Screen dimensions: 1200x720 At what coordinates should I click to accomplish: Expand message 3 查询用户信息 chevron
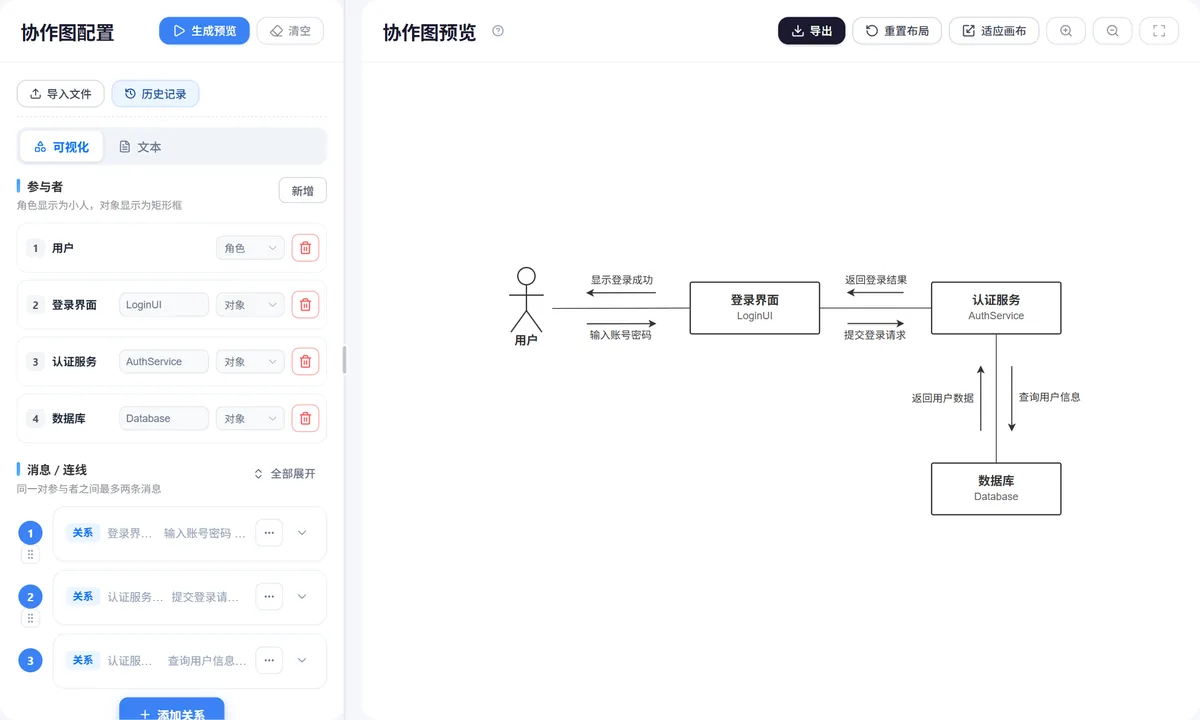pyautogui.click(x=302, y=660)
